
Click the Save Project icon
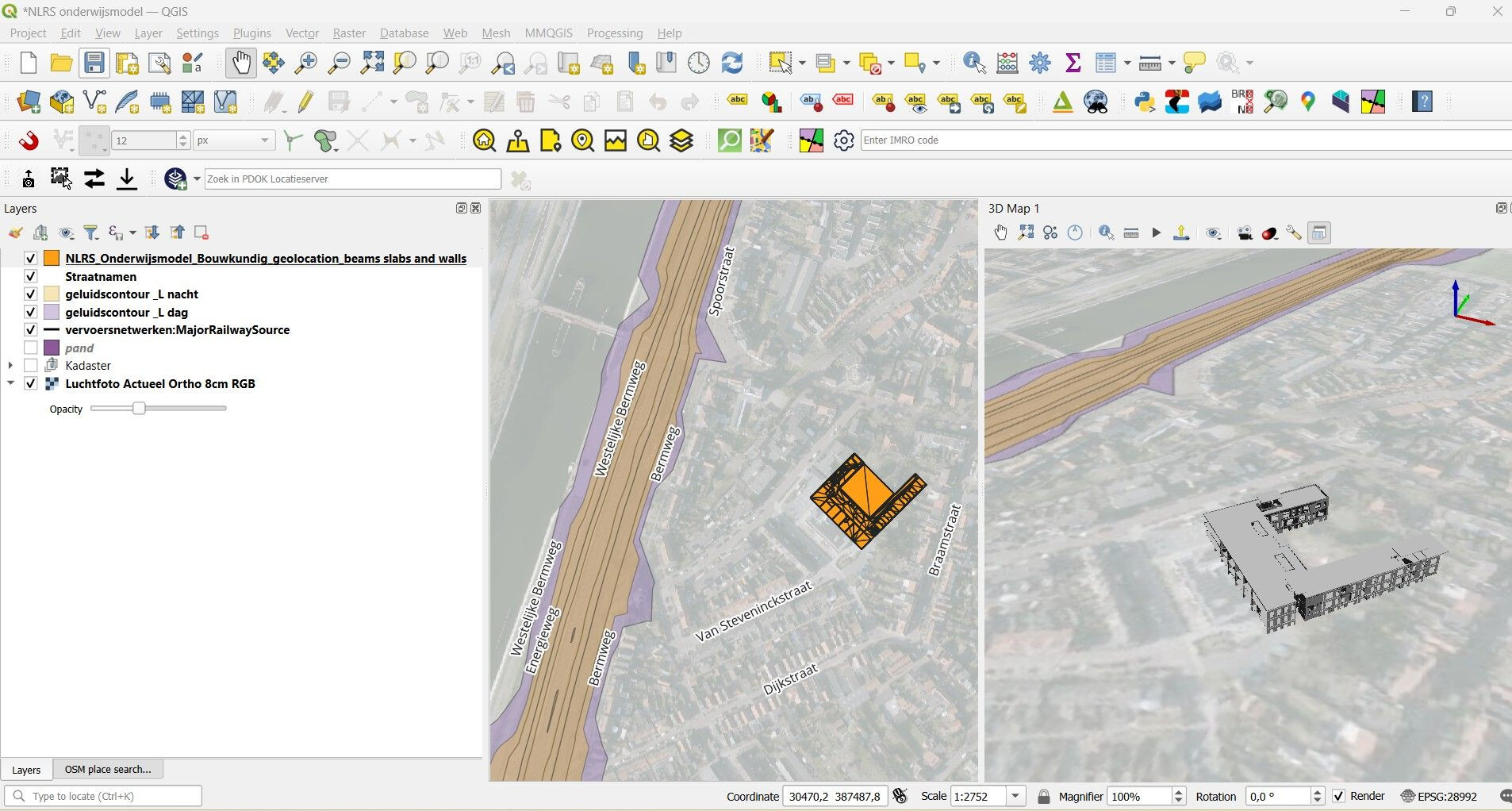pyautogui.click(x=94, y=63)
